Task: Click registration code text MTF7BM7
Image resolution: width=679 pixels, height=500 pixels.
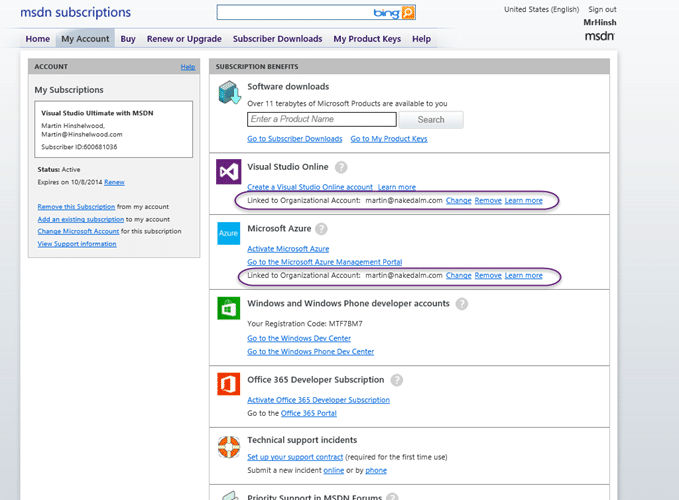Action: pyautogui.click(x=346, y=324)
